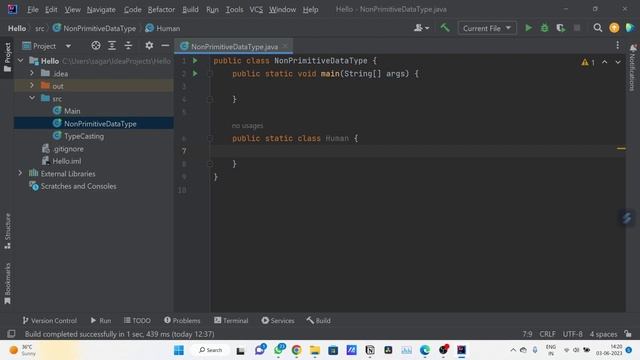Click the warning indicator in editor

pyautogui.click(x=588, y=62)
